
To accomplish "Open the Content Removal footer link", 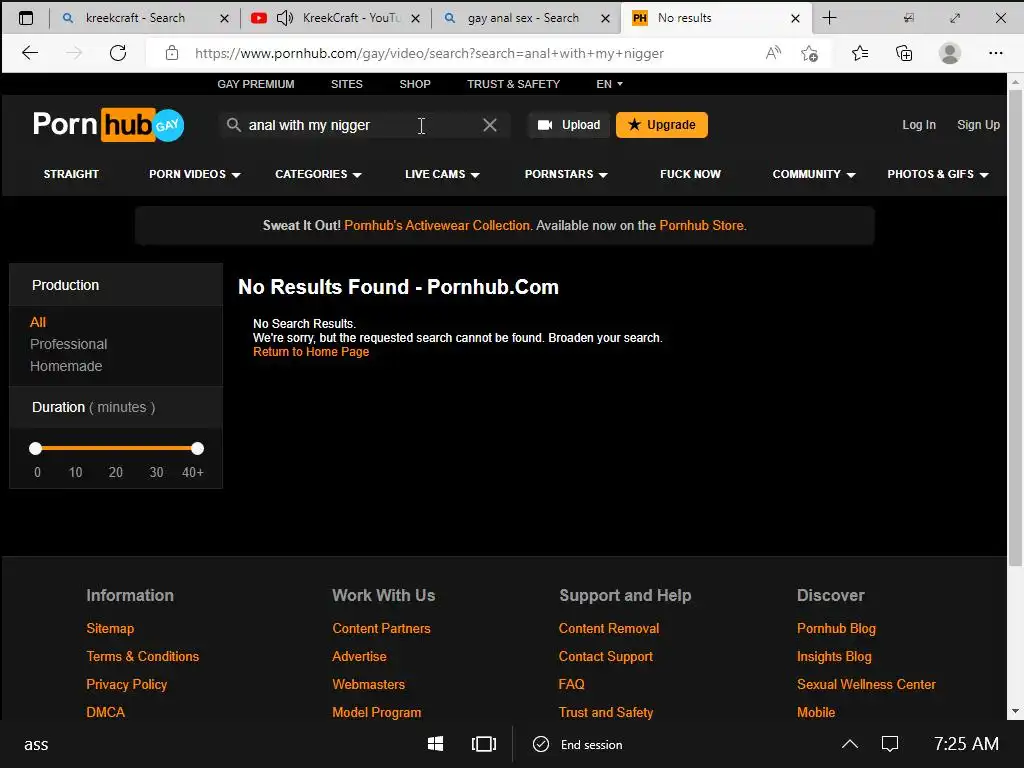I will point(609,628).
